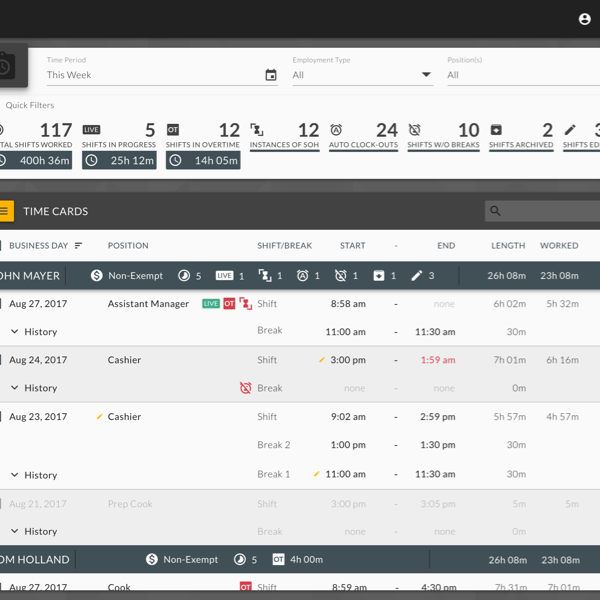Click the Length column header
This screenshot has height=600, width=600.
508,246
